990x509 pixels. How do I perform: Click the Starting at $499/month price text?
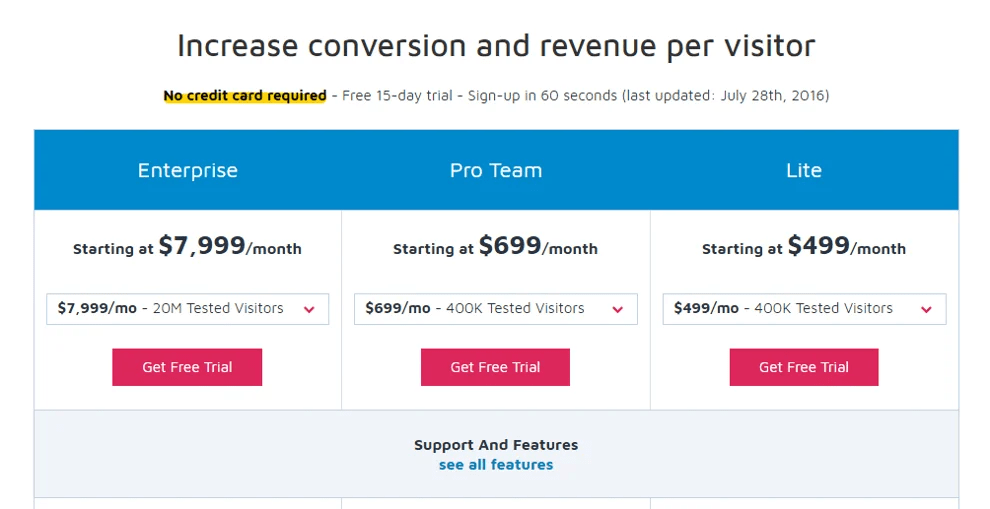point(804,246)
